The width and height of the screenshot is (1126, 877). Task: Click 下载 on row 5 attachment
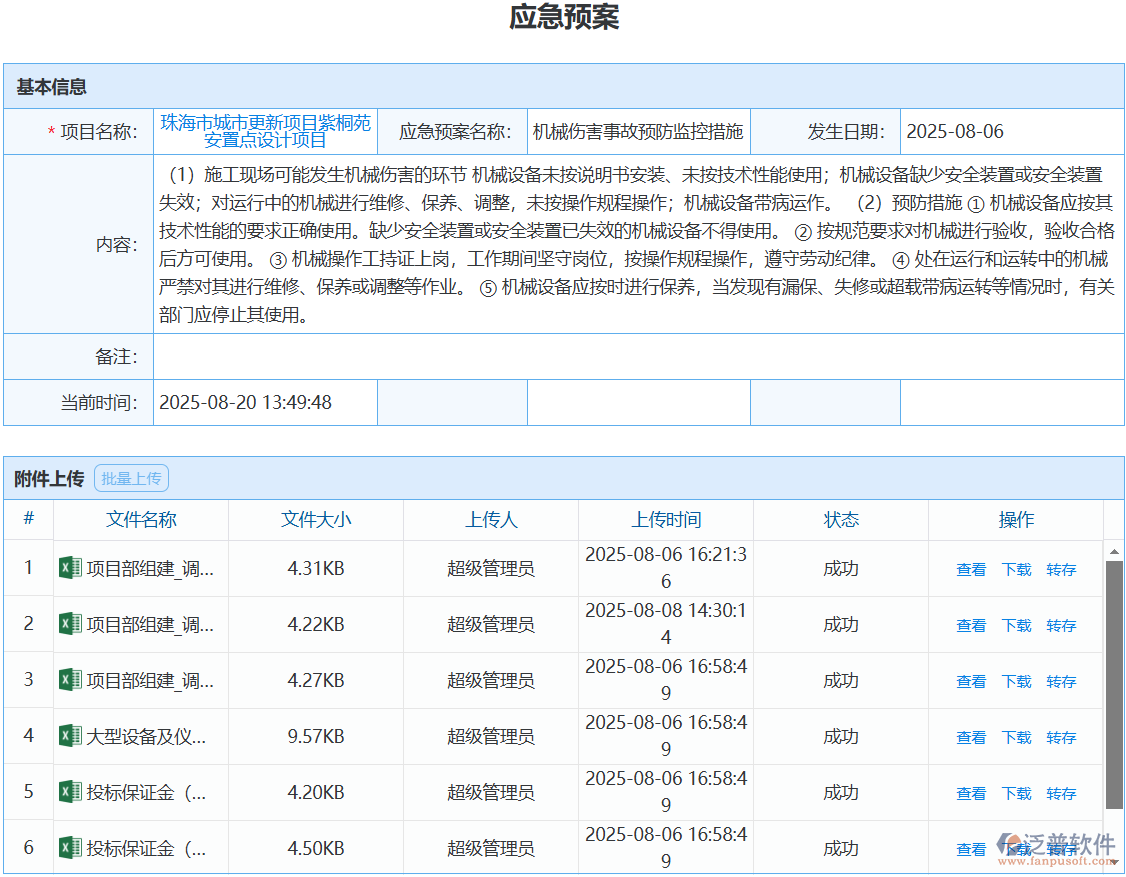tap(1016, 792)
